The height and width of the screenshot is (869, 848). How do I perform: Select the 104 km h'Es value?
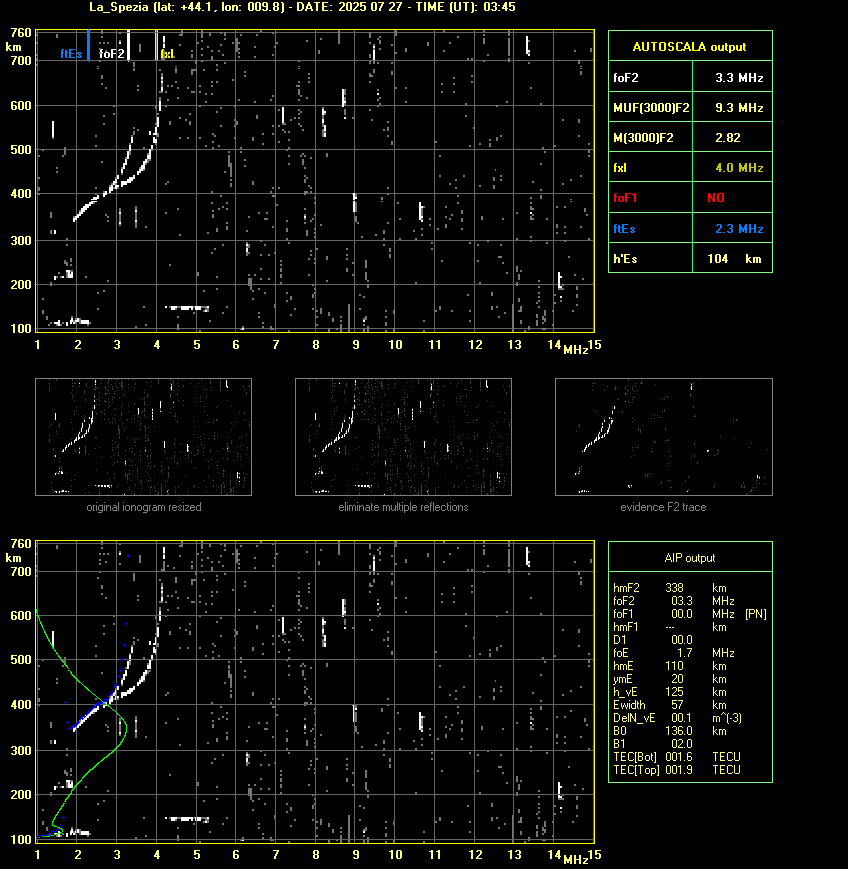734,258
